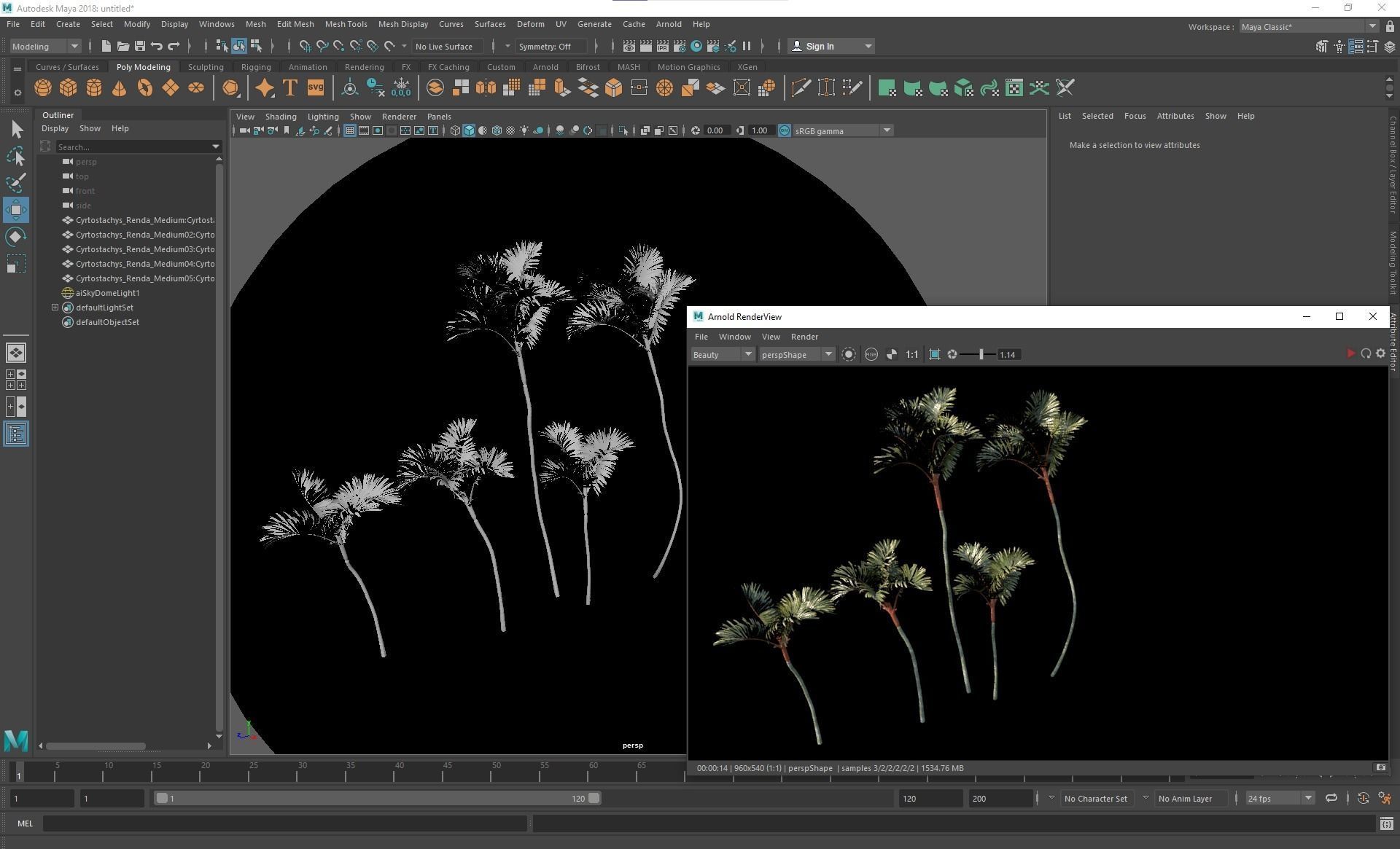1400x849 pixels.
Task: Open the Mesh Tools menu
Action: tap(346, 24)
